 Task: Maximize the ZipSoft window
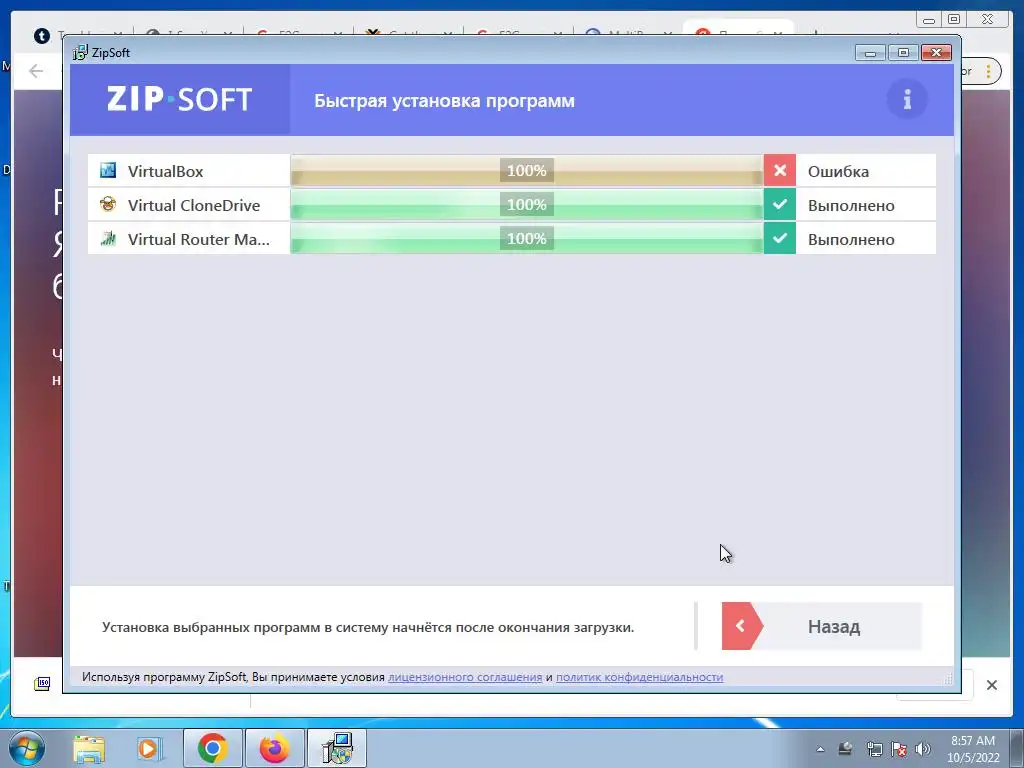coord(903,52)
